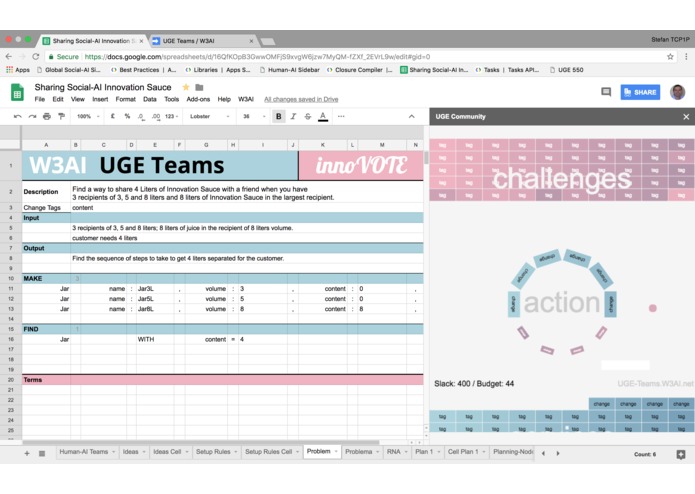This screenshot has width=695, height=494.
Task: Click the pink dot next to the action ring
Action: click(652, 308)
